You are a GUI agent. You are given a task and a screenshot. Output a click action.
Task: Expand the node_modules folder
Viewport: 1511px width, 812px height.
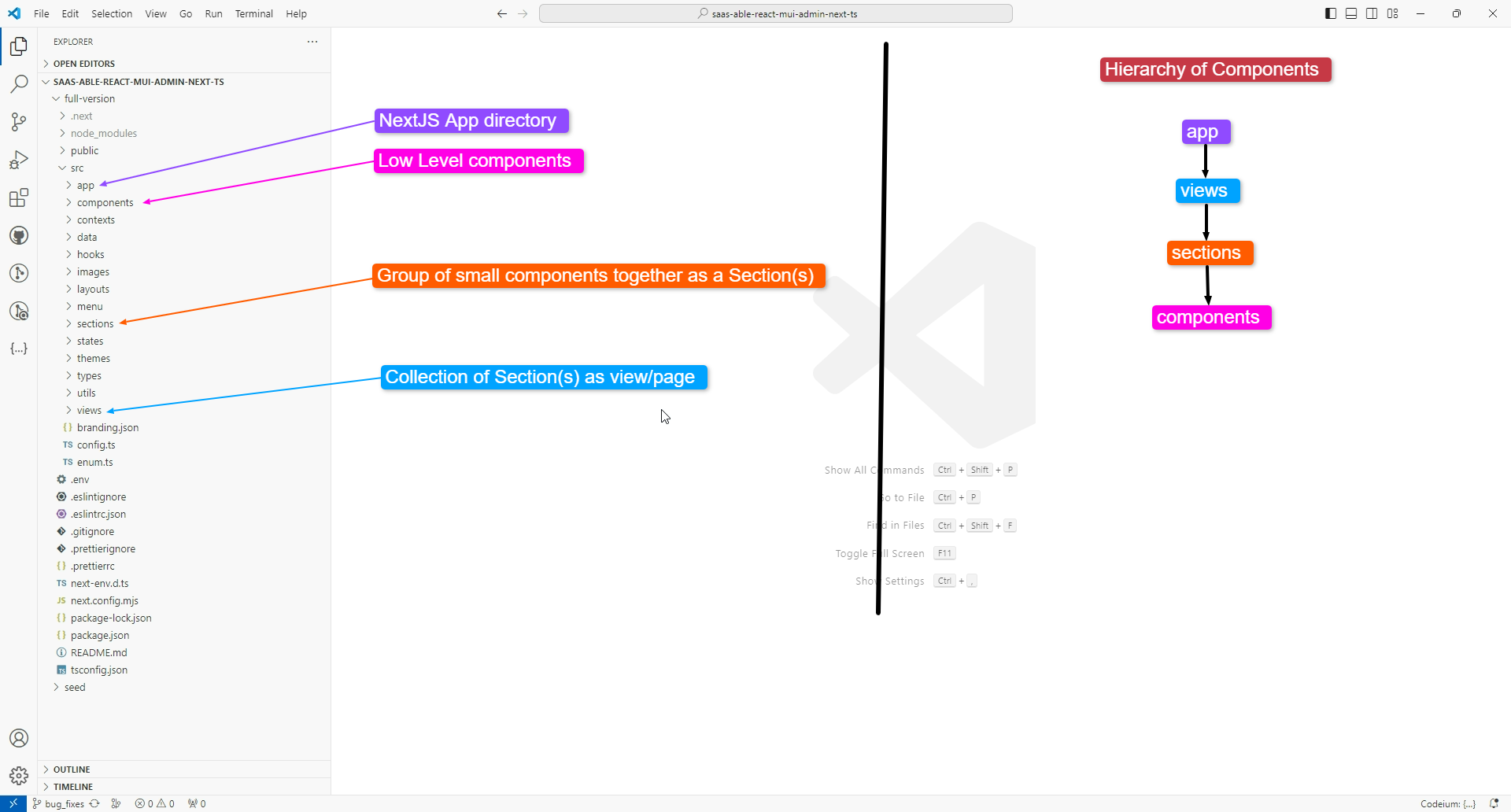coord(184,134)
